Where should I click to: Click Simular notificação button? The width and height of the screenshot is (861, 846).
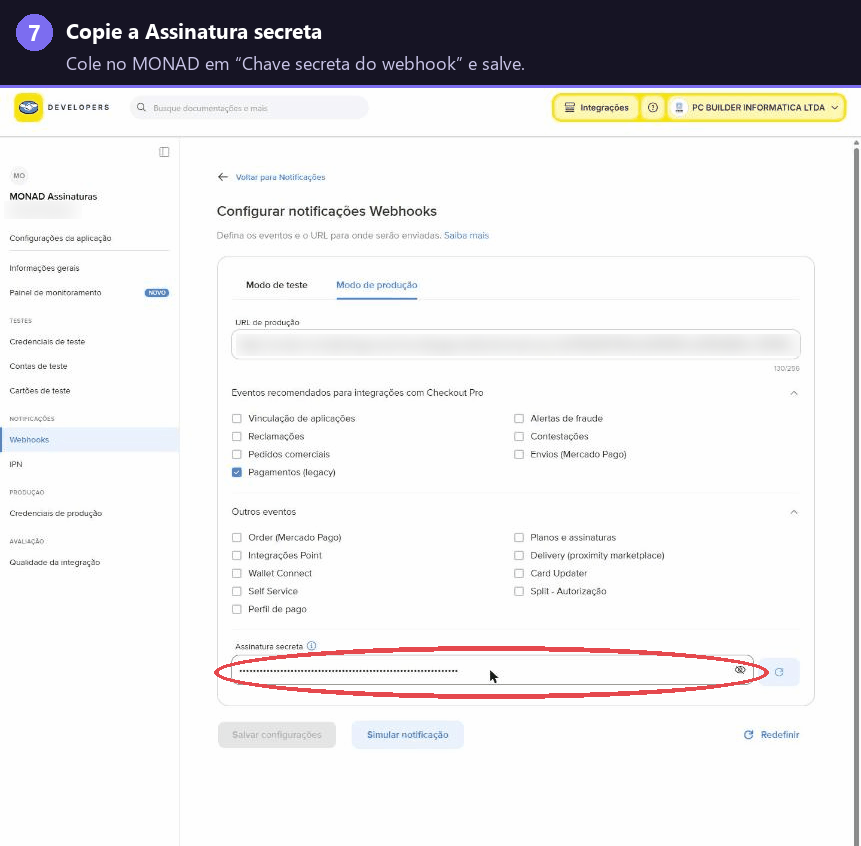[x=407, y=735]
